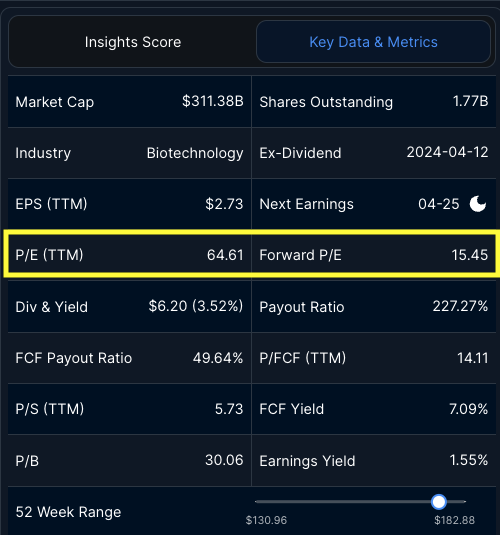Click the Earnings Yield label
The width and height of the screenshot is (500, 535).
coord(307,461)
